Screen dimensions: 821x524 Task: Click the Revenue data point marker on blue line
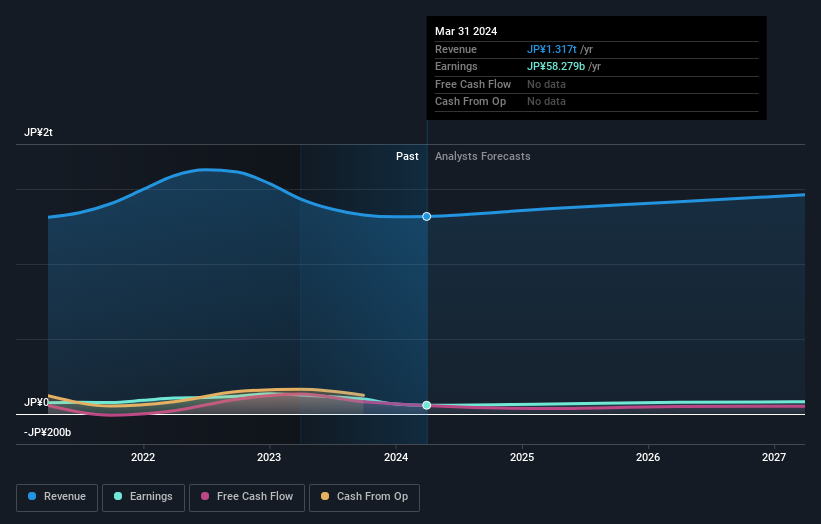click(427, 217)
